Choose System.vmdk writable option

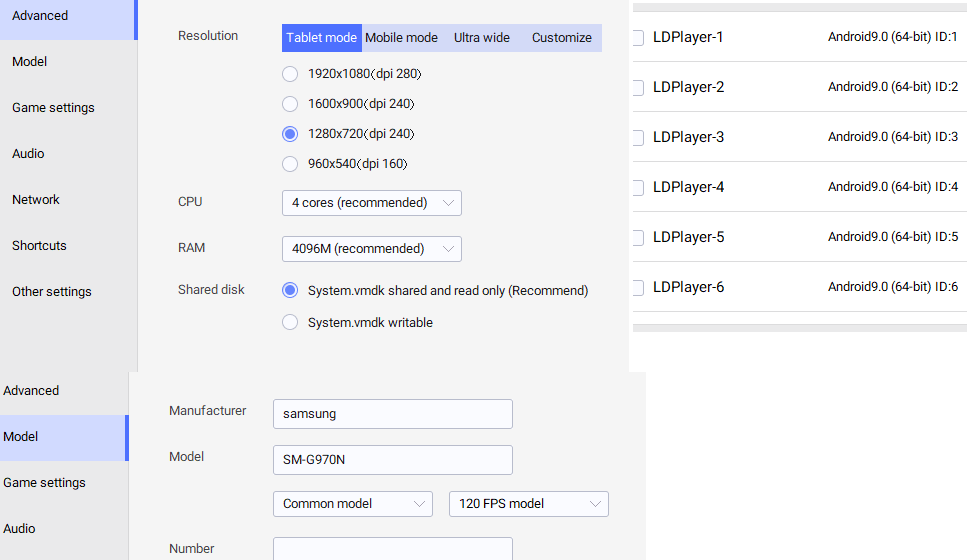(x=290, y=323)
